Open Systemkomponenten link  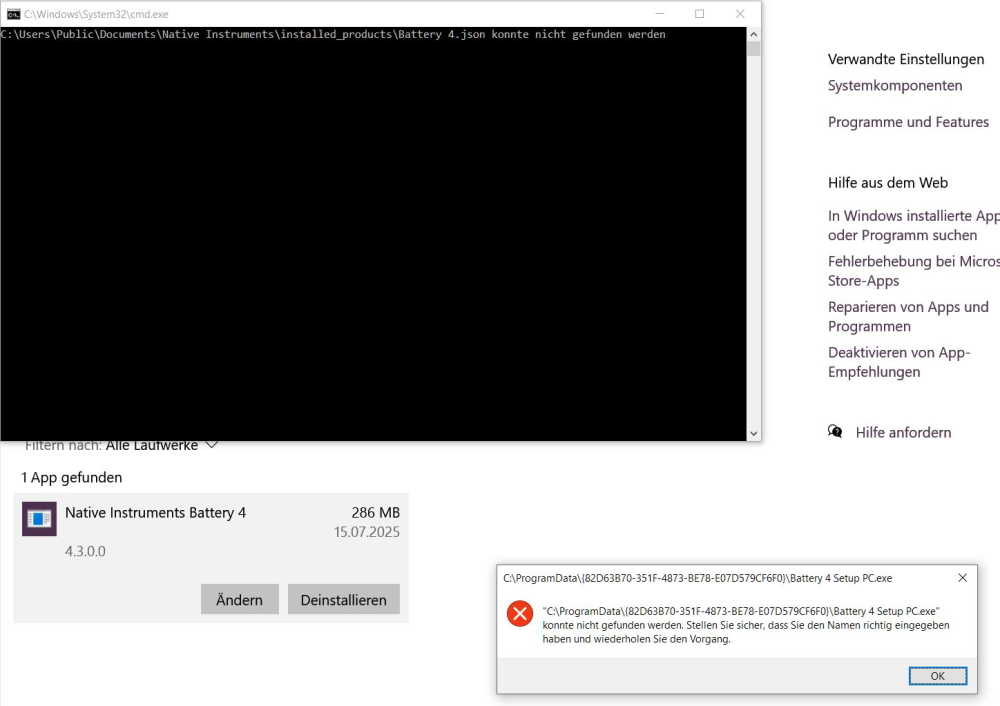coord(895,85)
